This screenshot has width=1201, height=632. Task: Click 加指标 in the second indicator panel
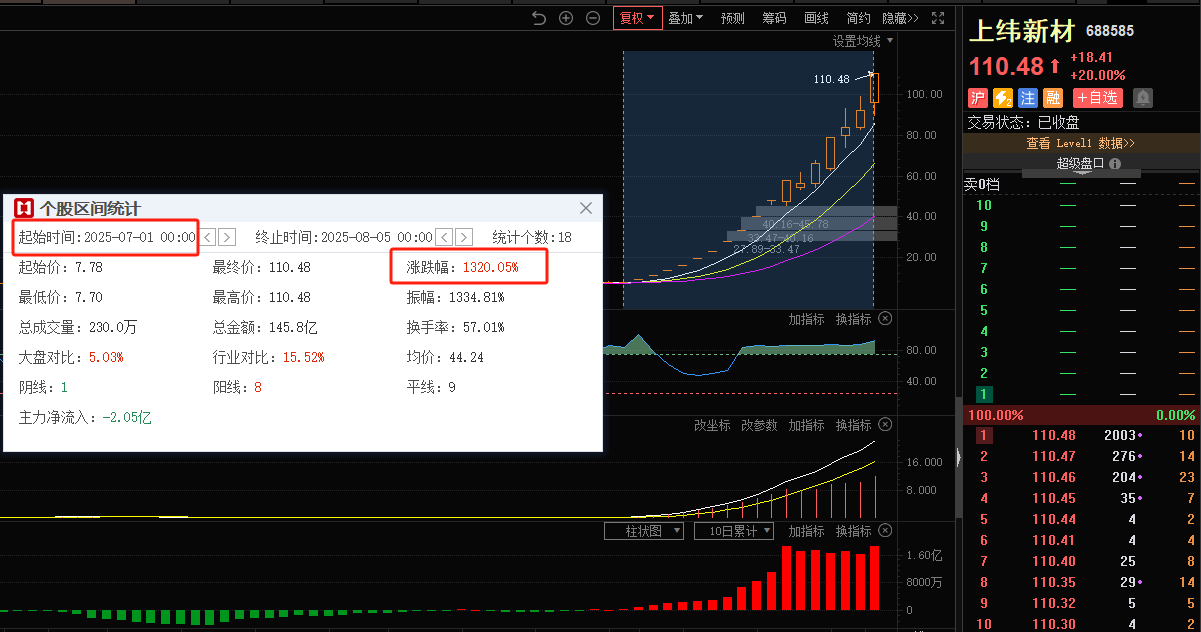806,425
